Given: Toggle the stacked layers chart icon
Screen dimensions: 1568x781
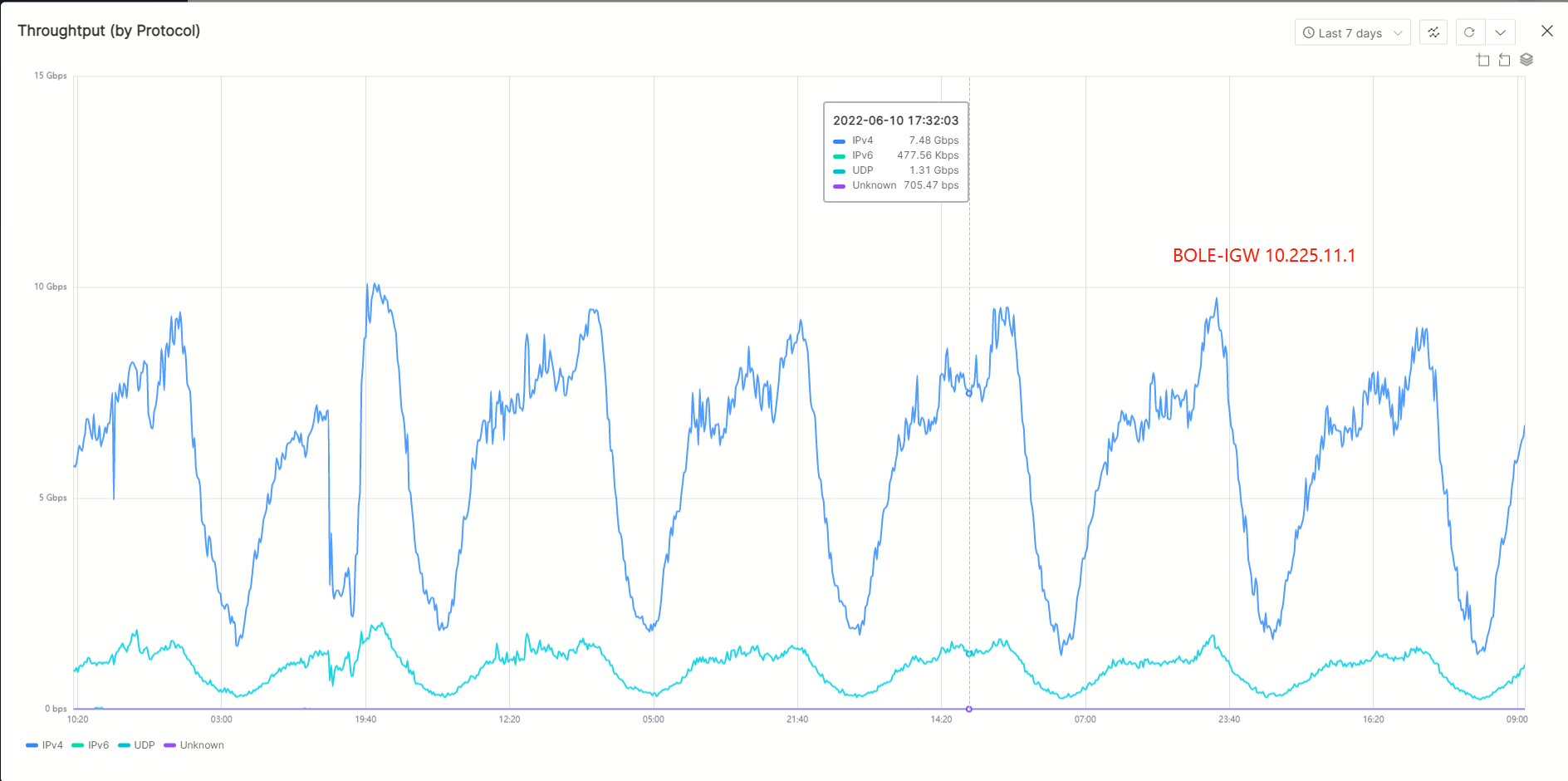Looking at the screenshot, I should tap(1526, 60).
